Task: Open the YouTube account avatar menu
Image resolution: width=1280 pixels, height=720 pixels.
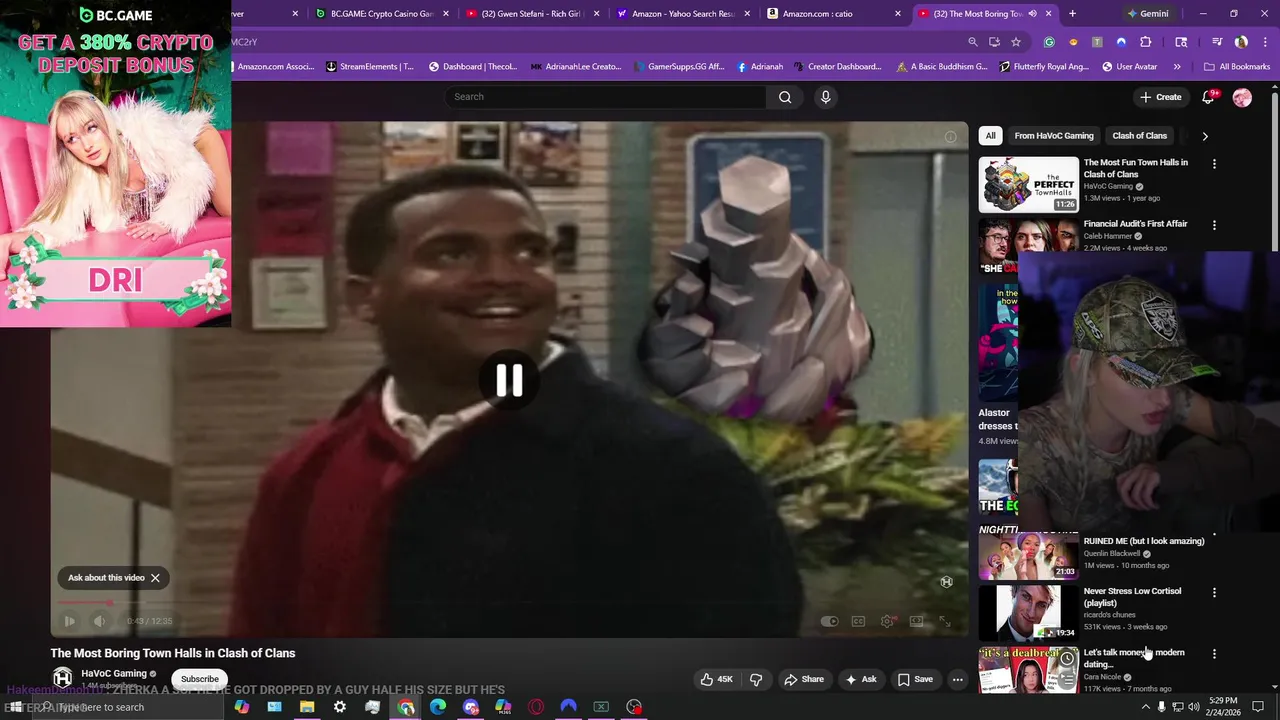Action: click(x=1242, y=97)
